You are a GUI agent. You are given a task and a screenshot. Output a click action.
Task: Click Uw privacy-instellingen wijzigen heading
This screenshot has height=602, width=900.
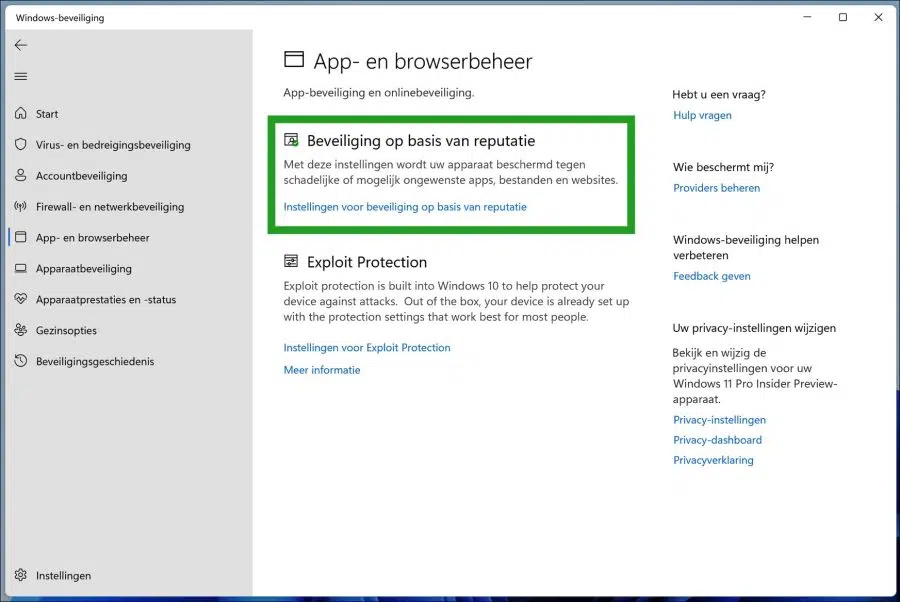(754, 328)
